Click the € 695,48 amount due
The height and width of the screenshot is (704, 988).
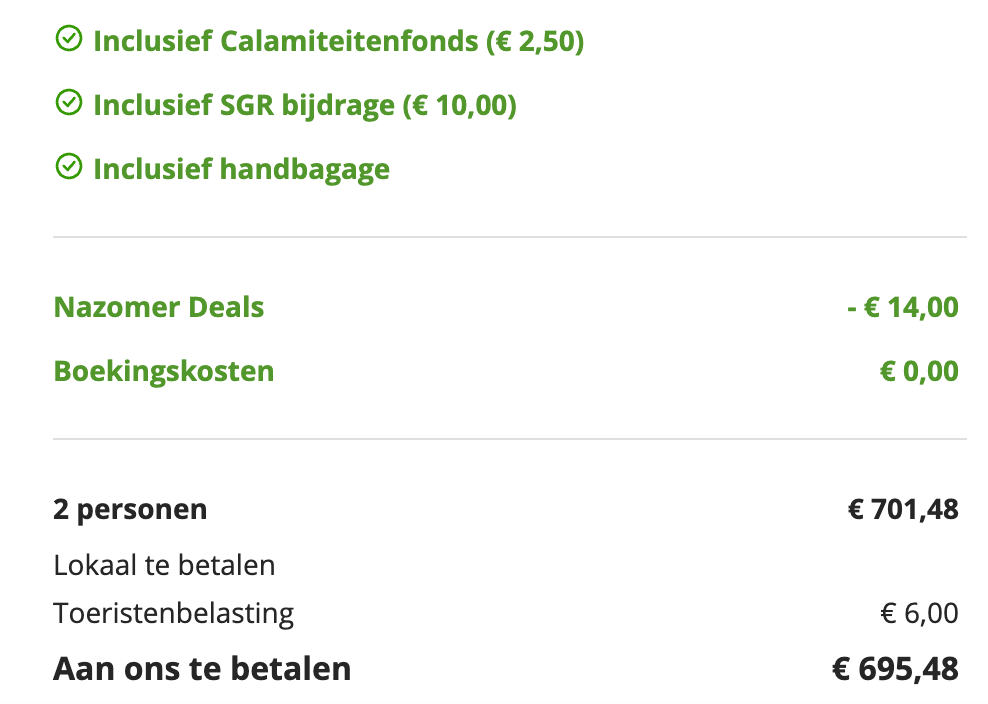click(895, 668)
